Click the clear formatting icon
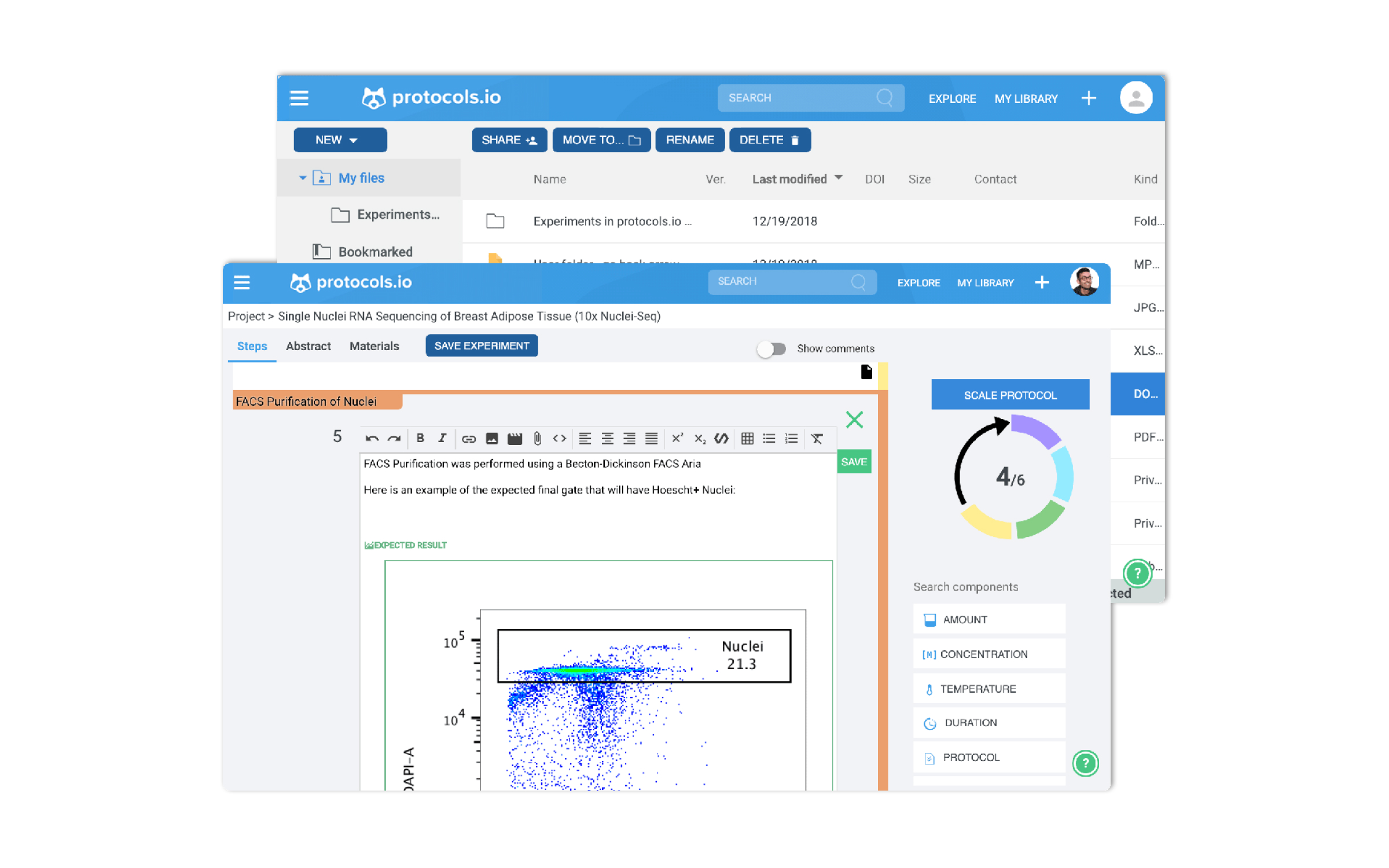Screen dimensions: 1389x868 (818, 439)
